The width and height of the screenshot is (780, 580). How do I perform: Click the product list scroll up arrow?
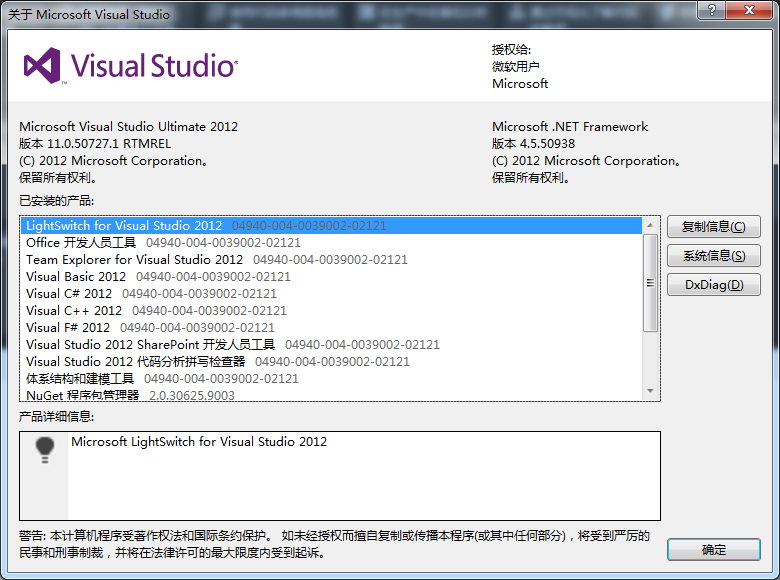pos(650,225)
